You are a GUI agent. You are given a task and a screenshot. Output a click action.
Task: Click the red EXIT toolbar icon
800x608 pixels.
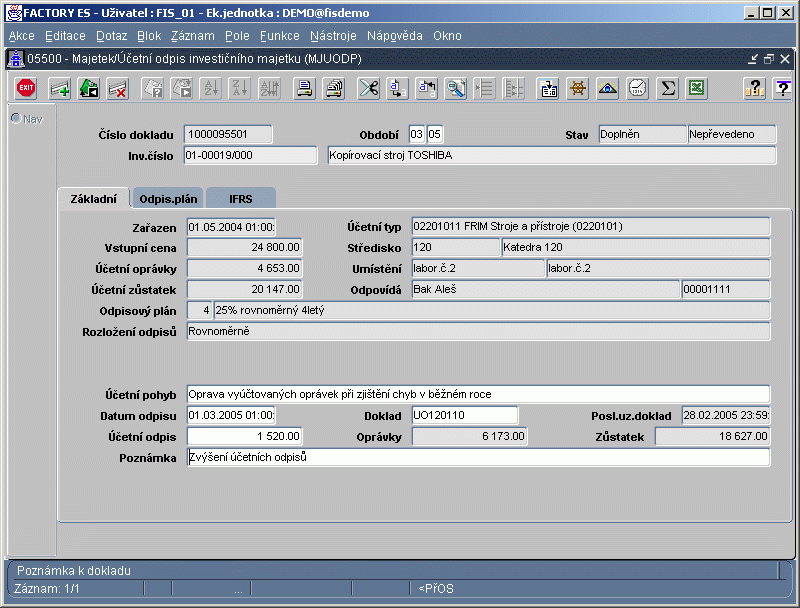click(27, 88)
